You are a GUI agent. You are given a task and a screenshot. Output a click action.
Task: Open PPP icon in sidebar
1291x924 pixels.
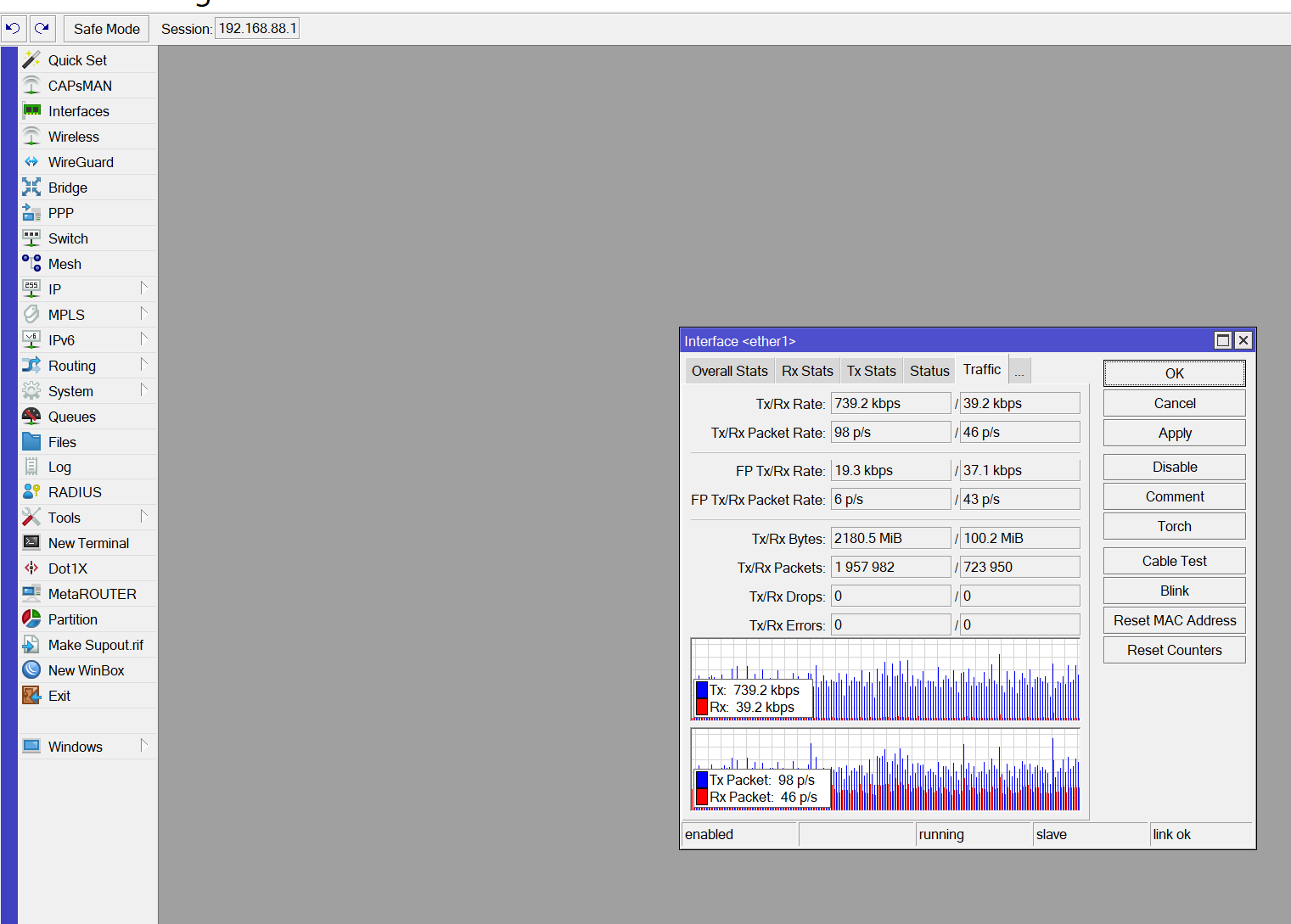point(31,213)
